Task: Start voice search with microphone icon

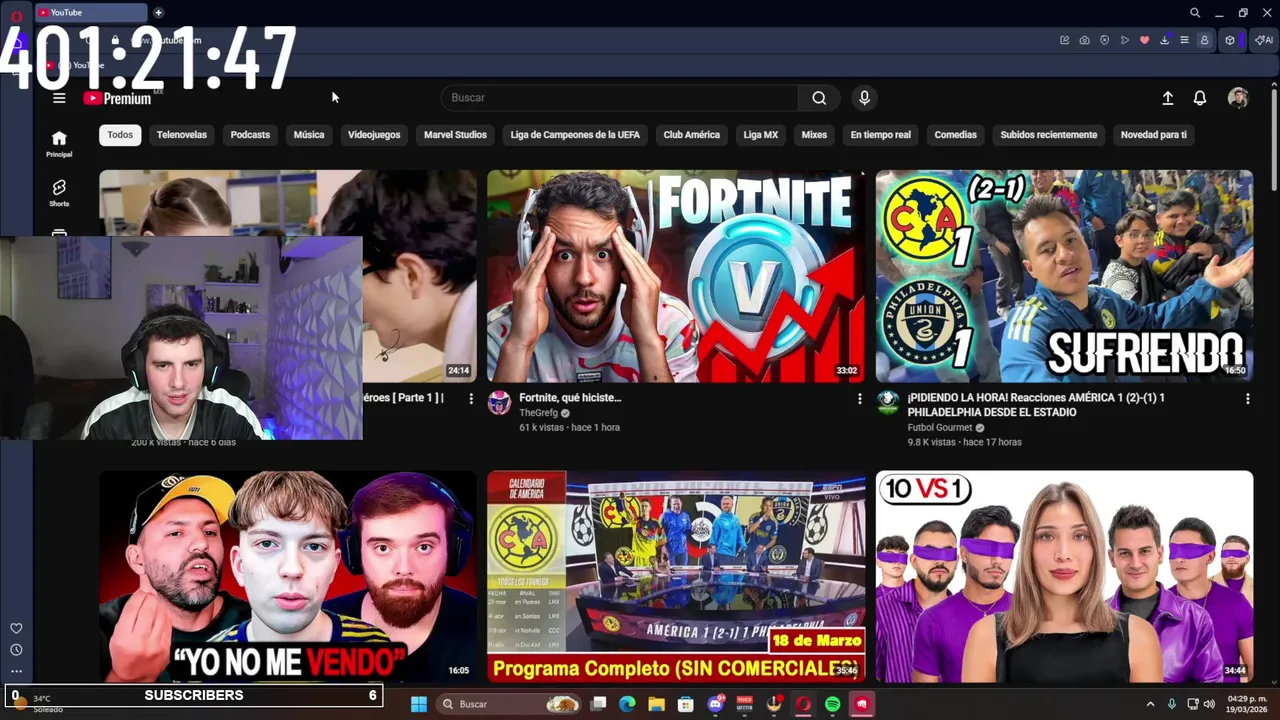Action: point(864,98)
